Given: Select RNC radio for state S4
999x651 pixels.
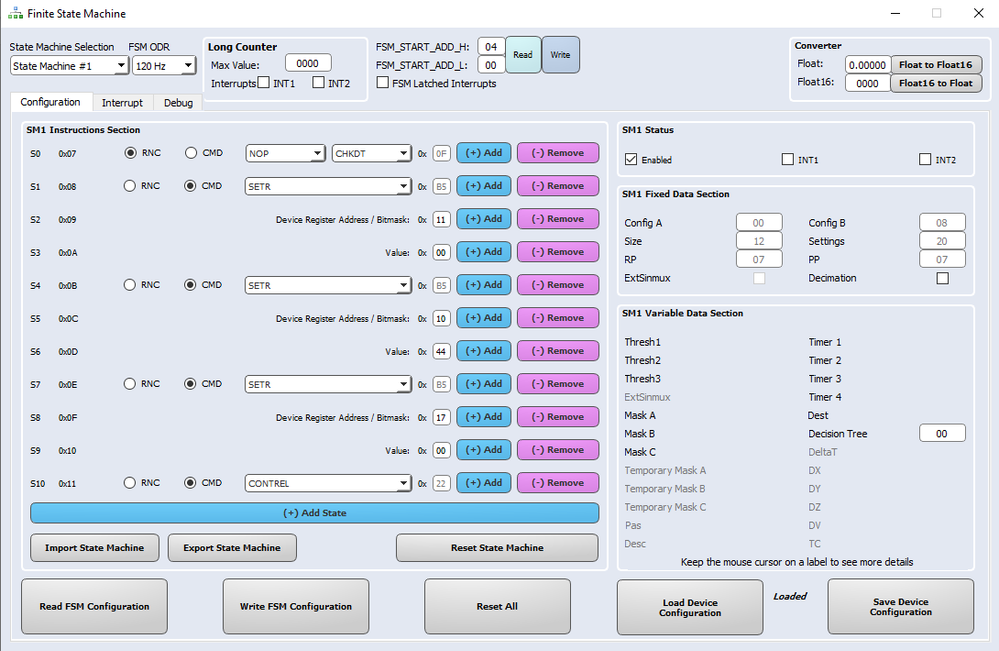Looking at the screenshot, I should coord(130,285).
